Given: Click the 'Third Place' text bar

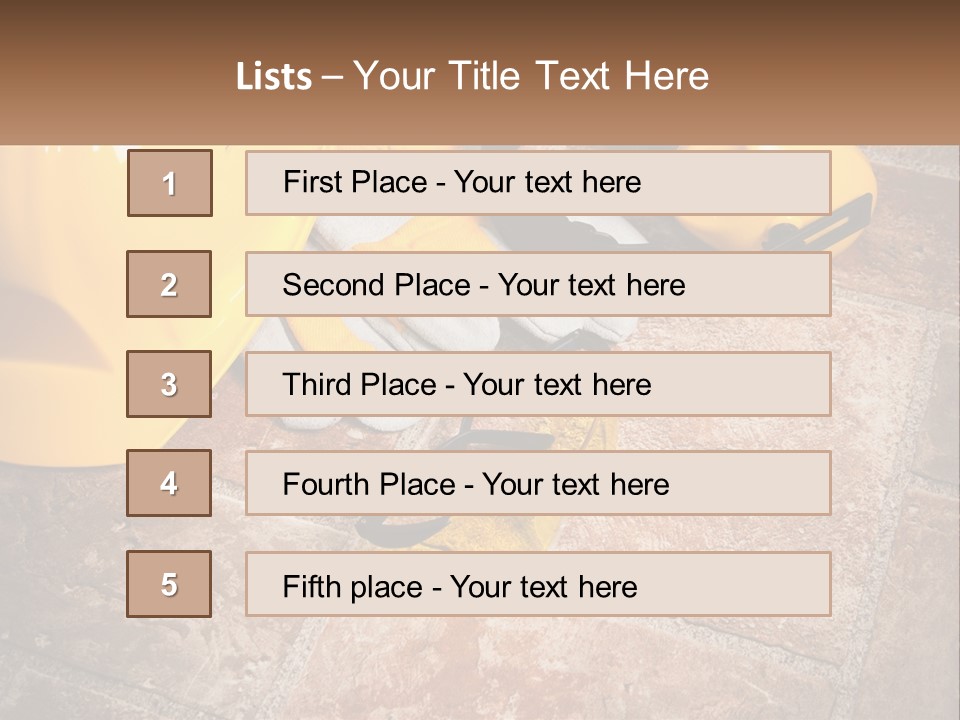Looking at the screenshot, I should click(x=538, y=384).
